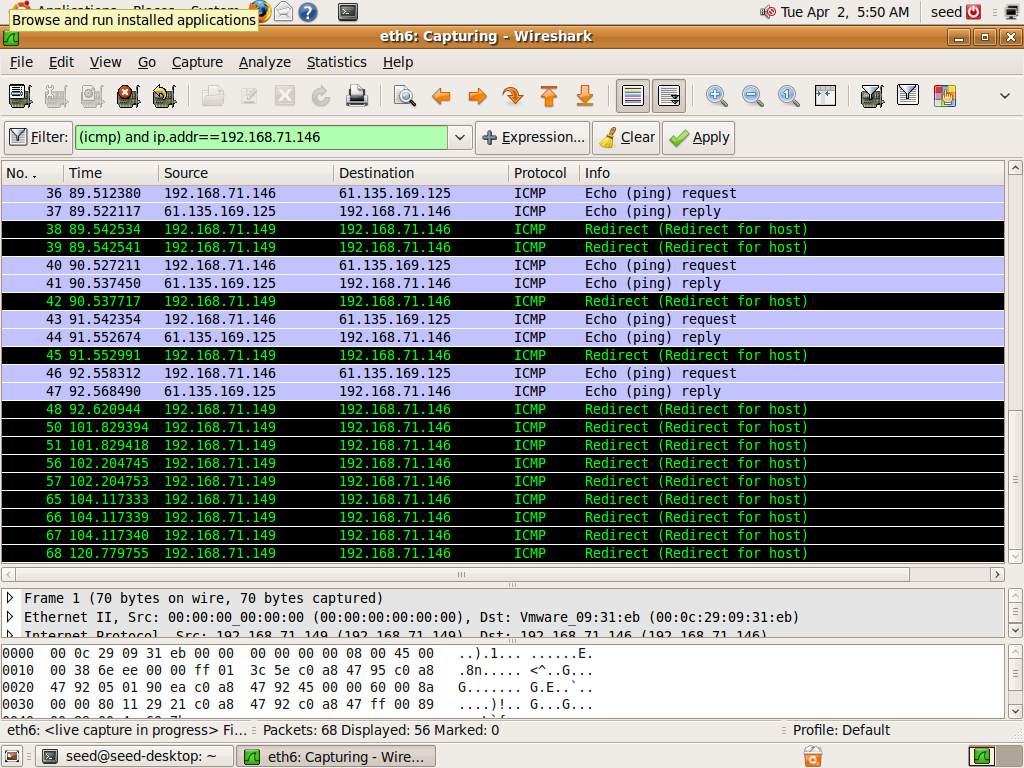
Task: Expand the toolbar overflow chevron
Action: click(1005, 96)
